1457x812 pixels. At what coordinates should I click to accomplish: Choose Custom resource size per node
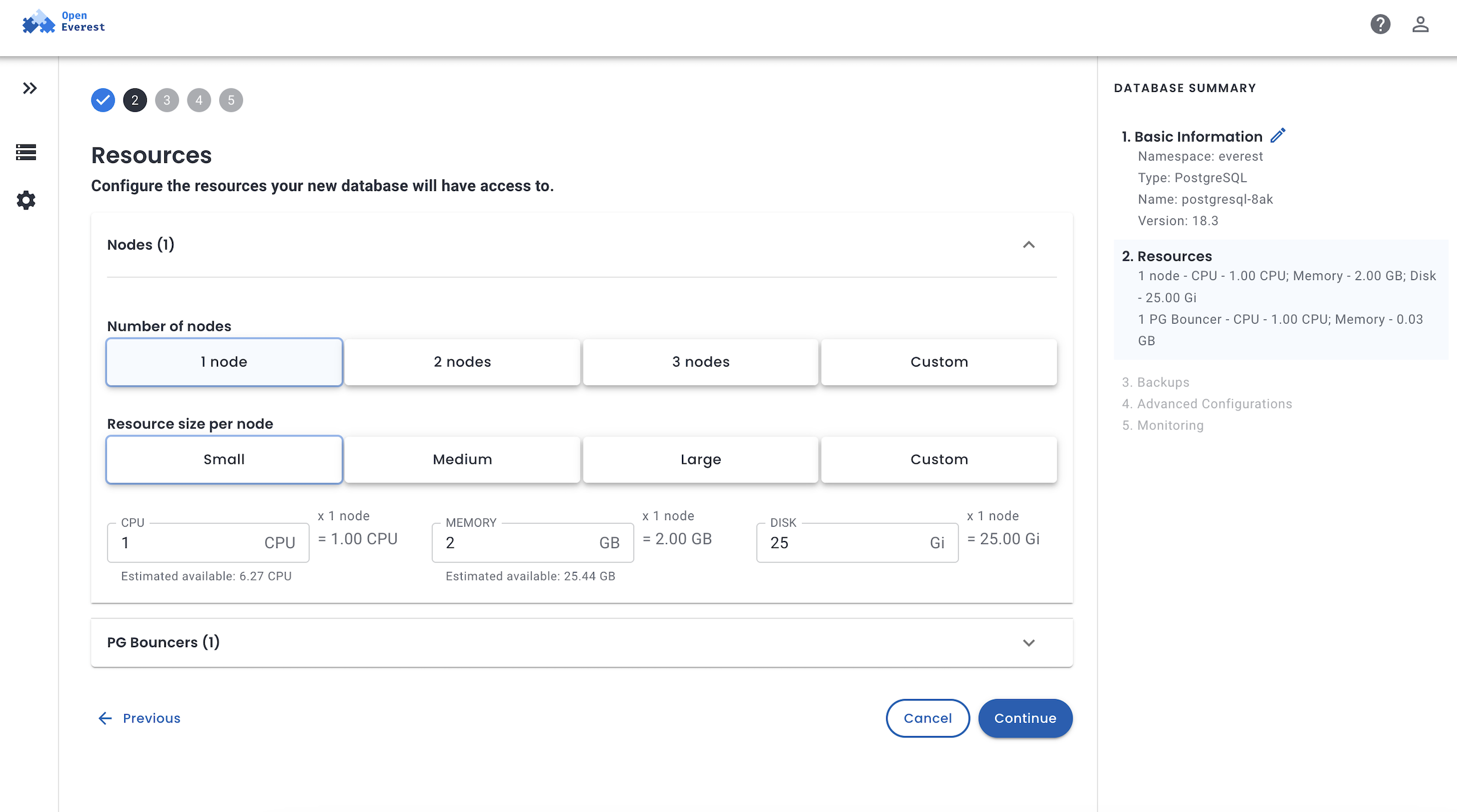click(x=939, y=459)
